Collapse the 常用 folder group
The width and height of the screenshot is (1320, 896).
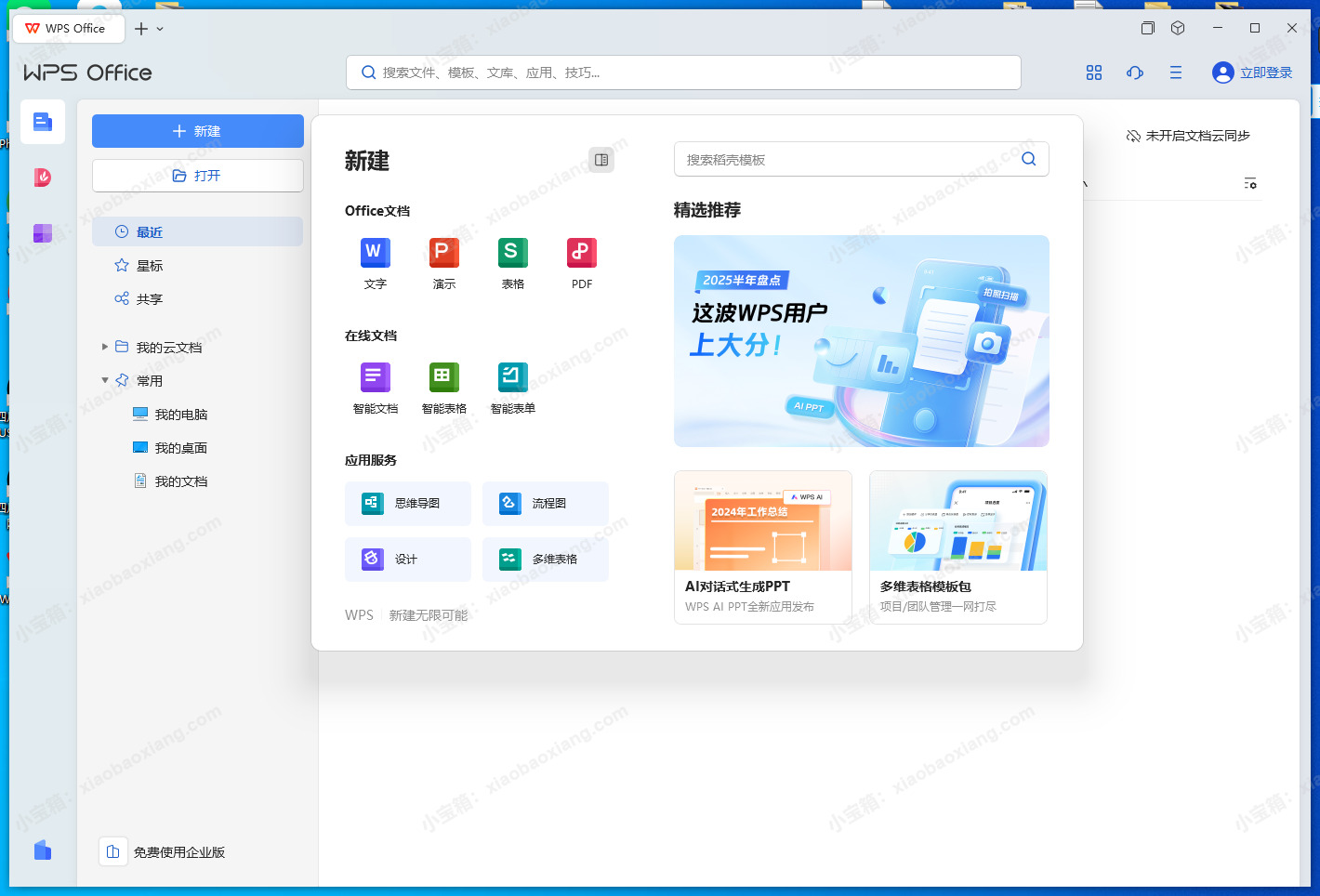[x=105, y=380]
